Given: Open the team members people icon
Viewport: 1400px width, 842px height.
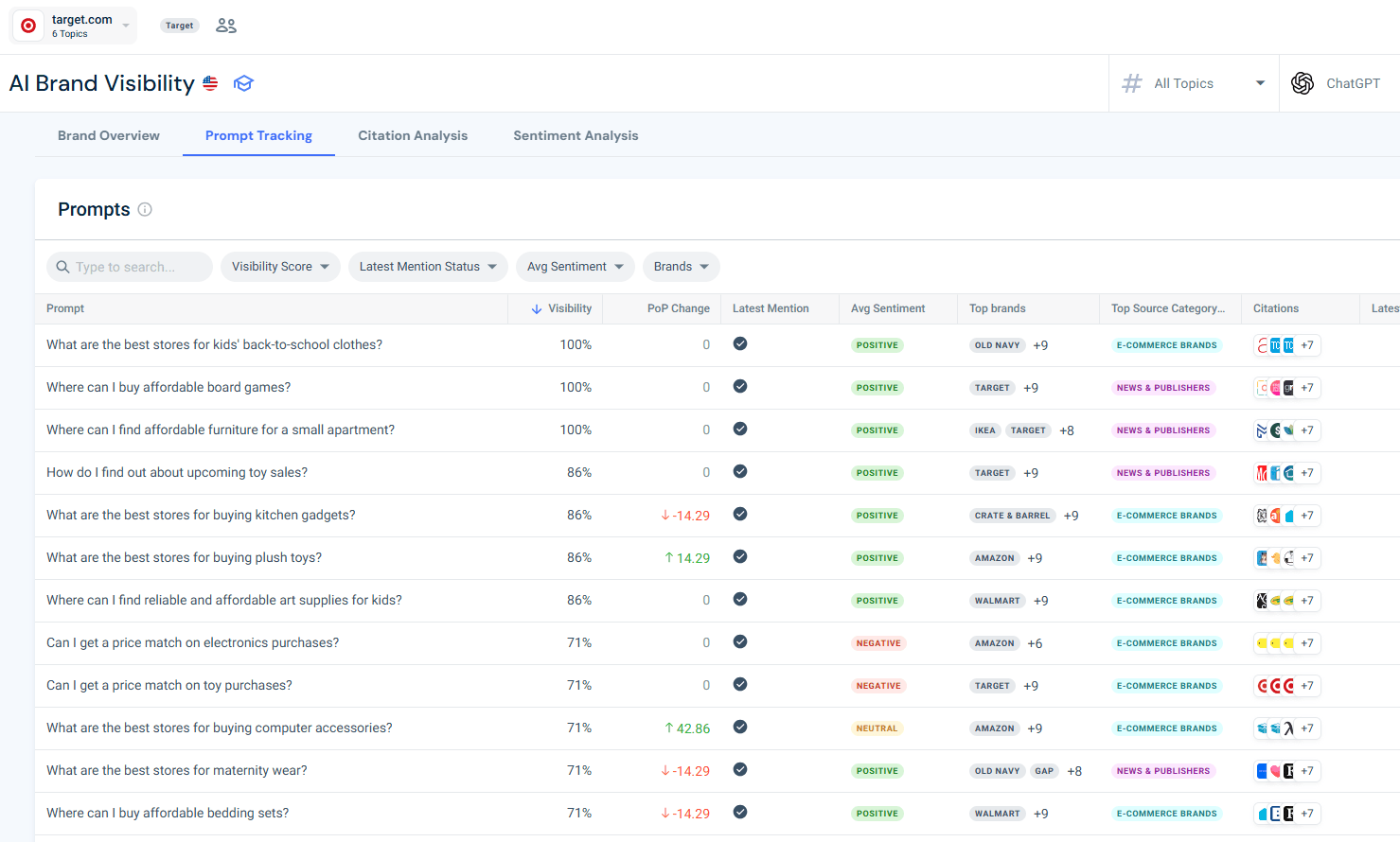Looking at the screenshot, I should click(x=226, y=26).
